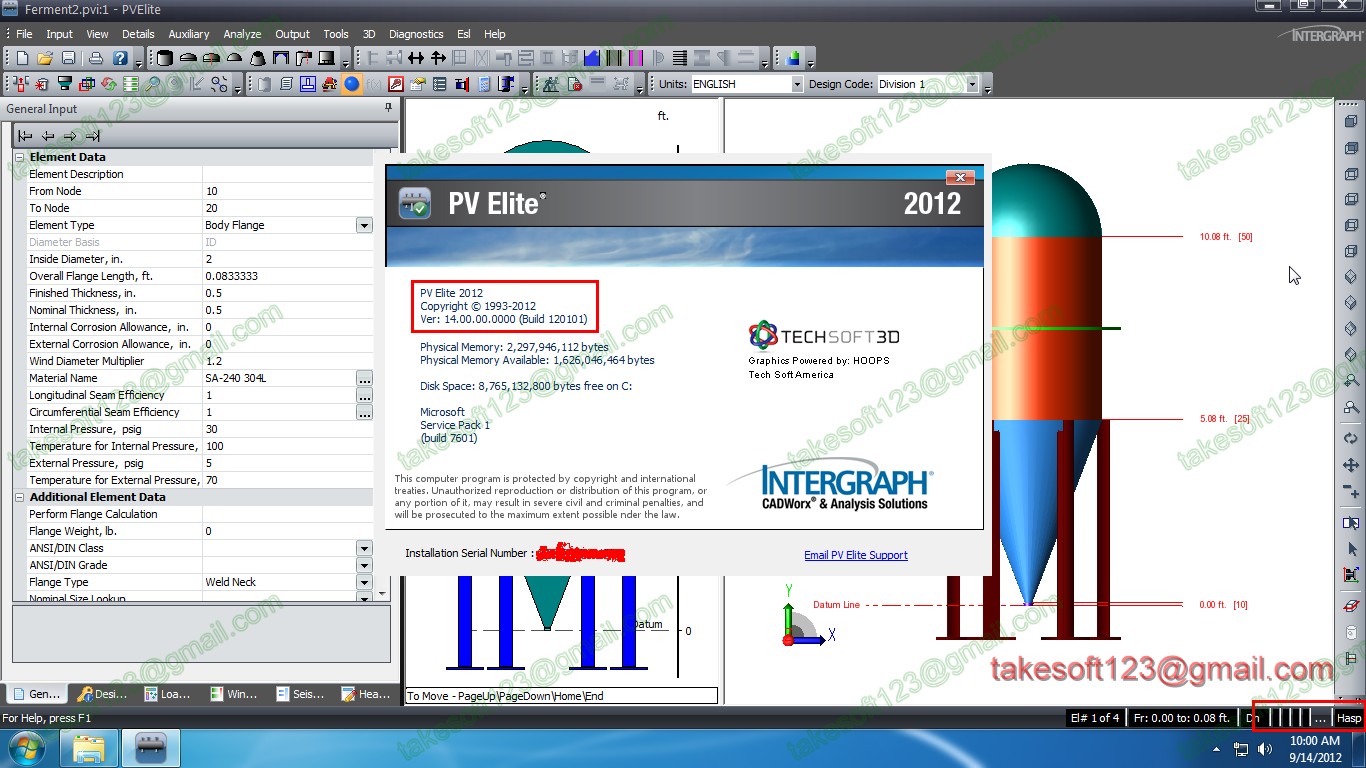Click Circumferential Seam Efficiency ellipsis button

pos(364,413)
